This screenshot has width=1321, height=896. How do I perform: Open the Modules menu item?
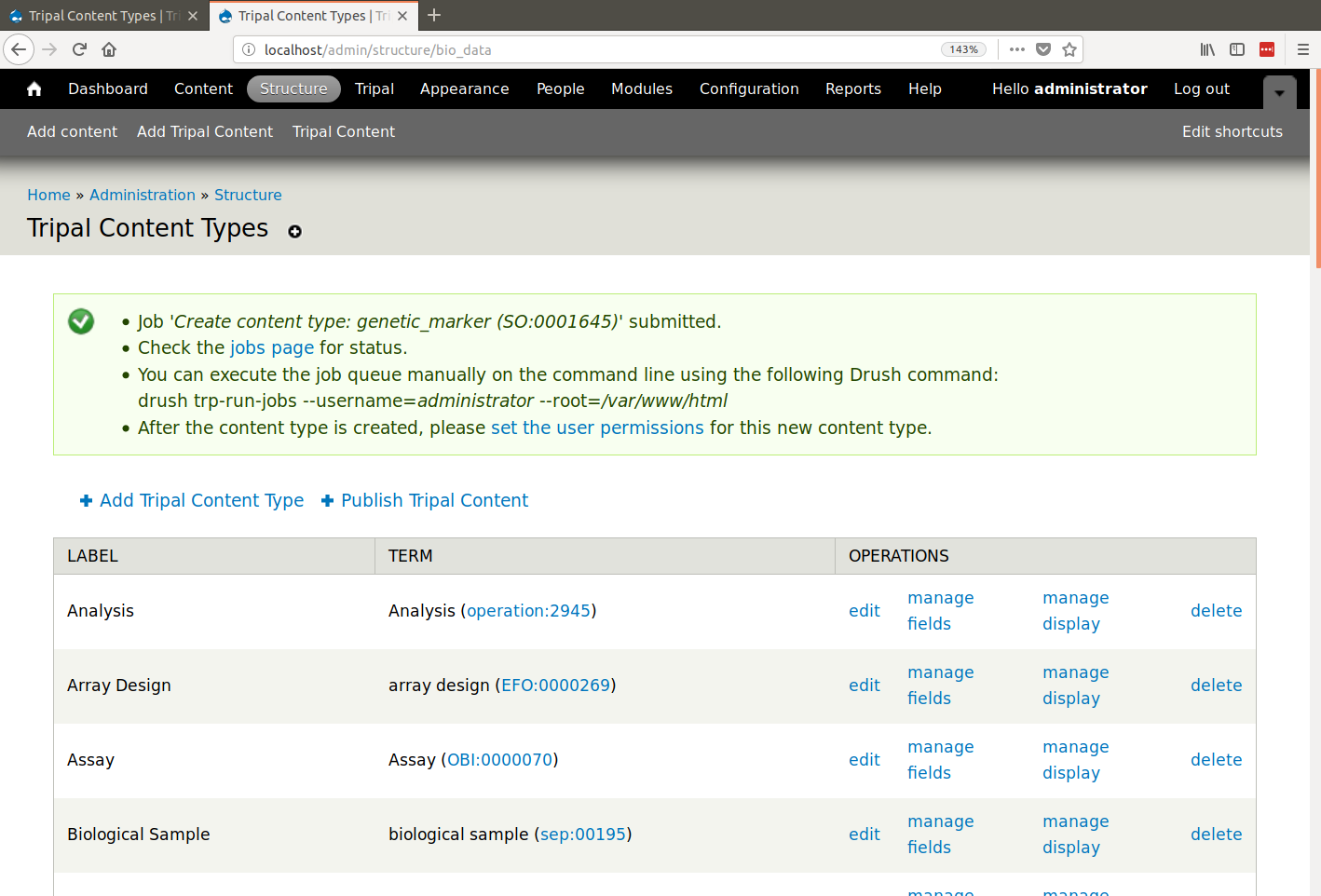641,88
